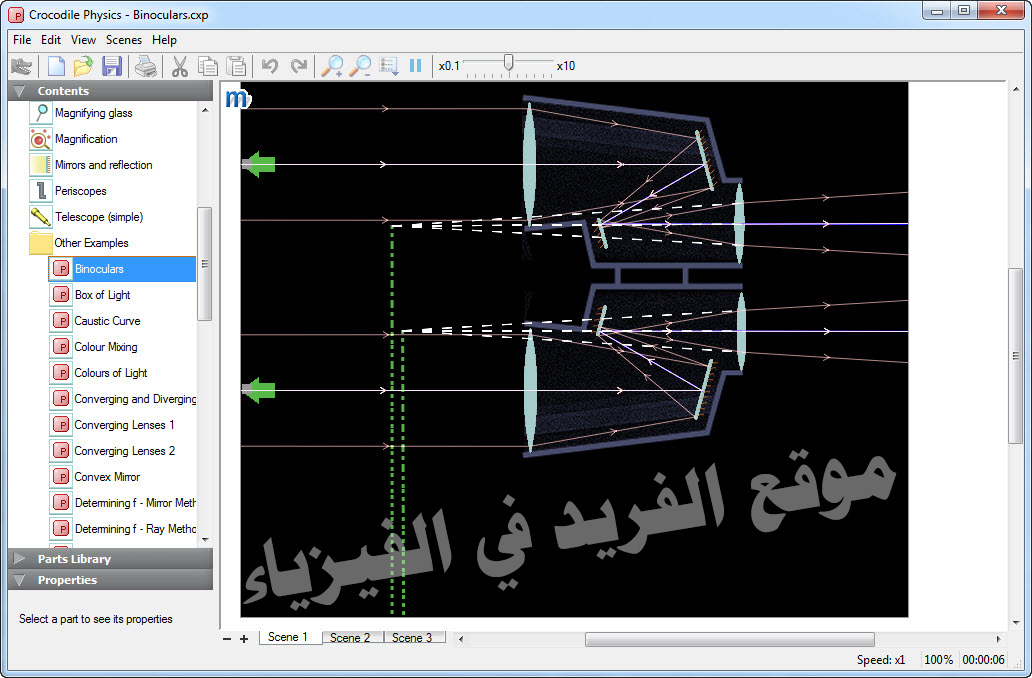1032x678 pixels.
Task: Open the Converging Lenses 2 file
Action: pos(124,451)
